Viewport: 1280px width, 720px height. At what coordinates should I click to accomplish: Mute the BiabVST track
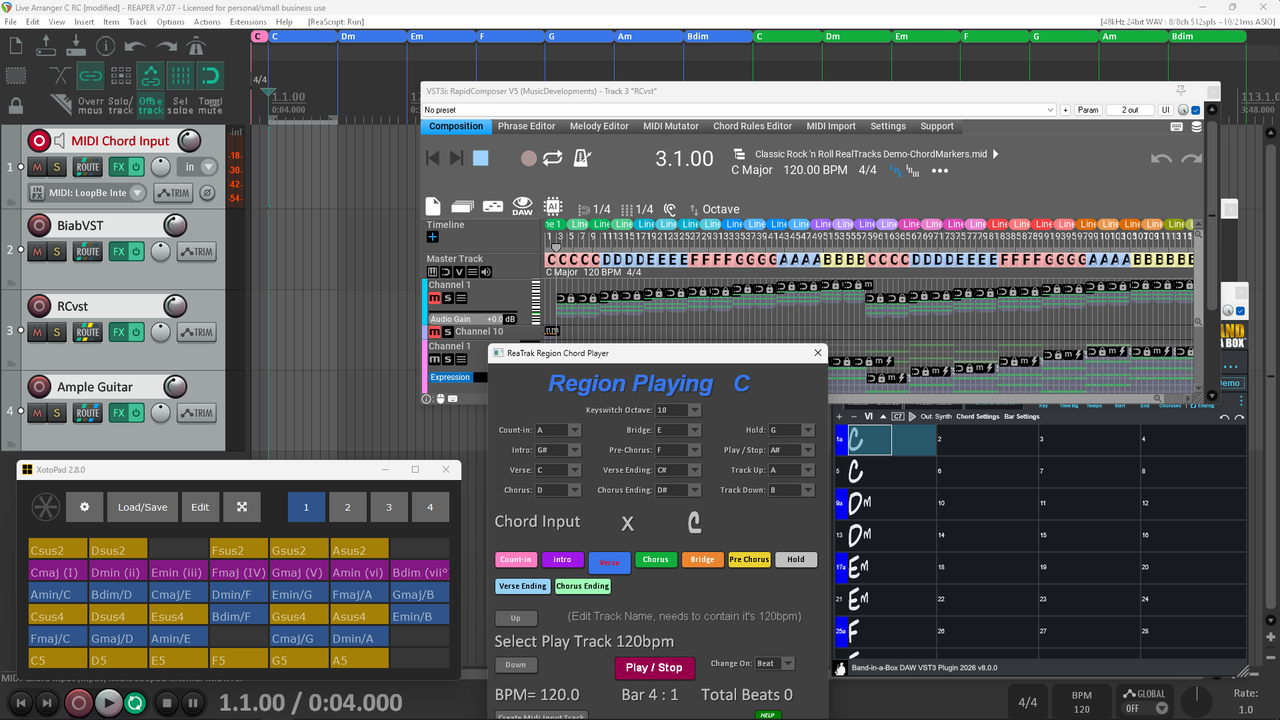tap(37, 252)
